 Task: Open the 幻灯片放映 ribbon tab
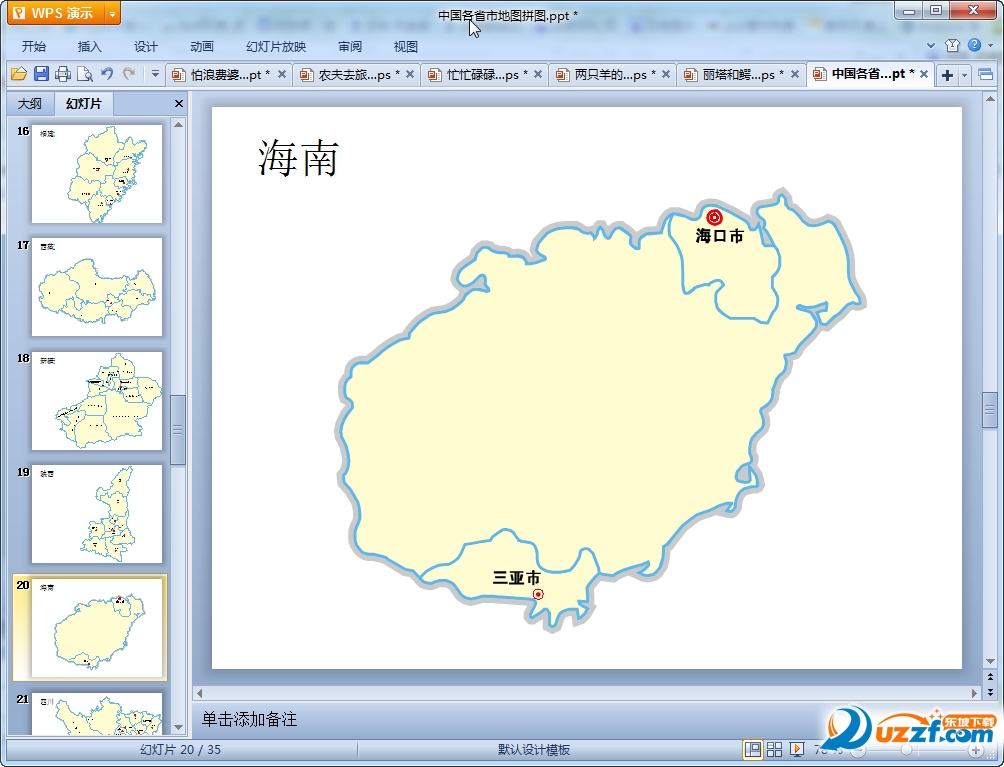point(276,47)
